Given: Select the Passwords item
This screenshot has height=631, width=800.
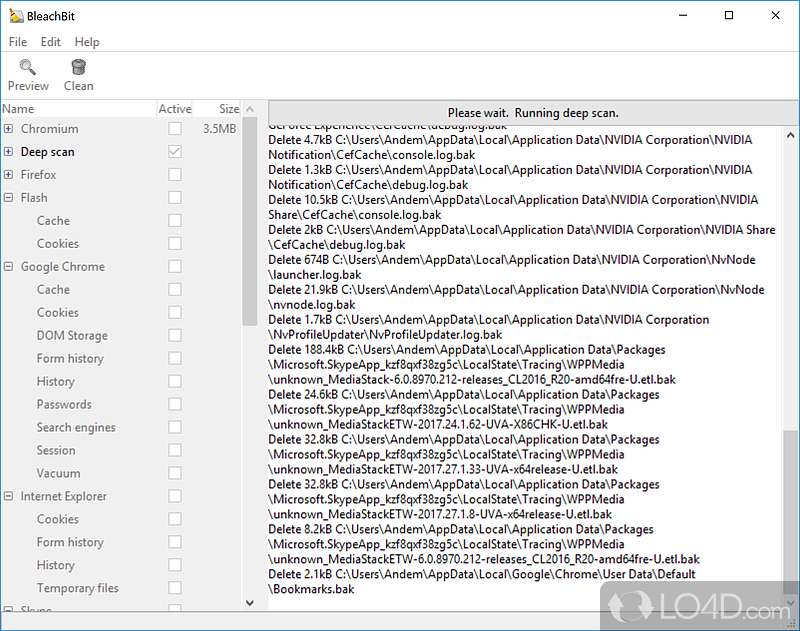Looking at the screenshot, I should [64, 404].
